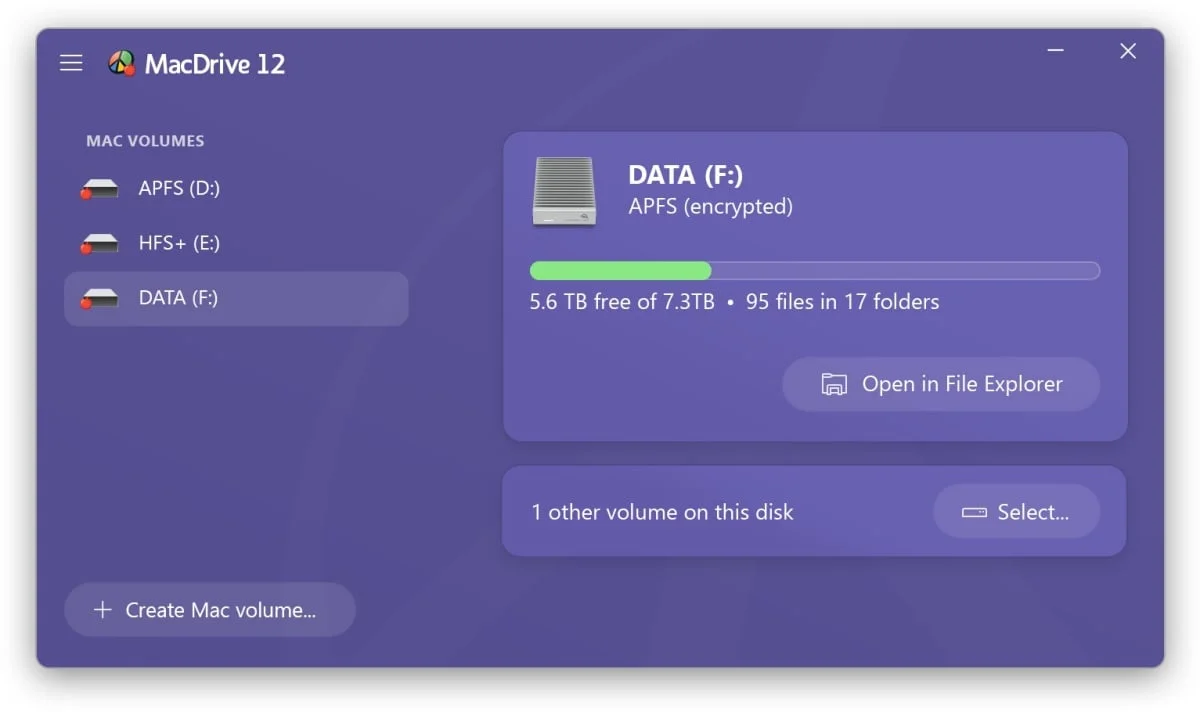The image size is (1200, 712).
Task: Select the APFS (D:) volume label
Action: point(179,188)
